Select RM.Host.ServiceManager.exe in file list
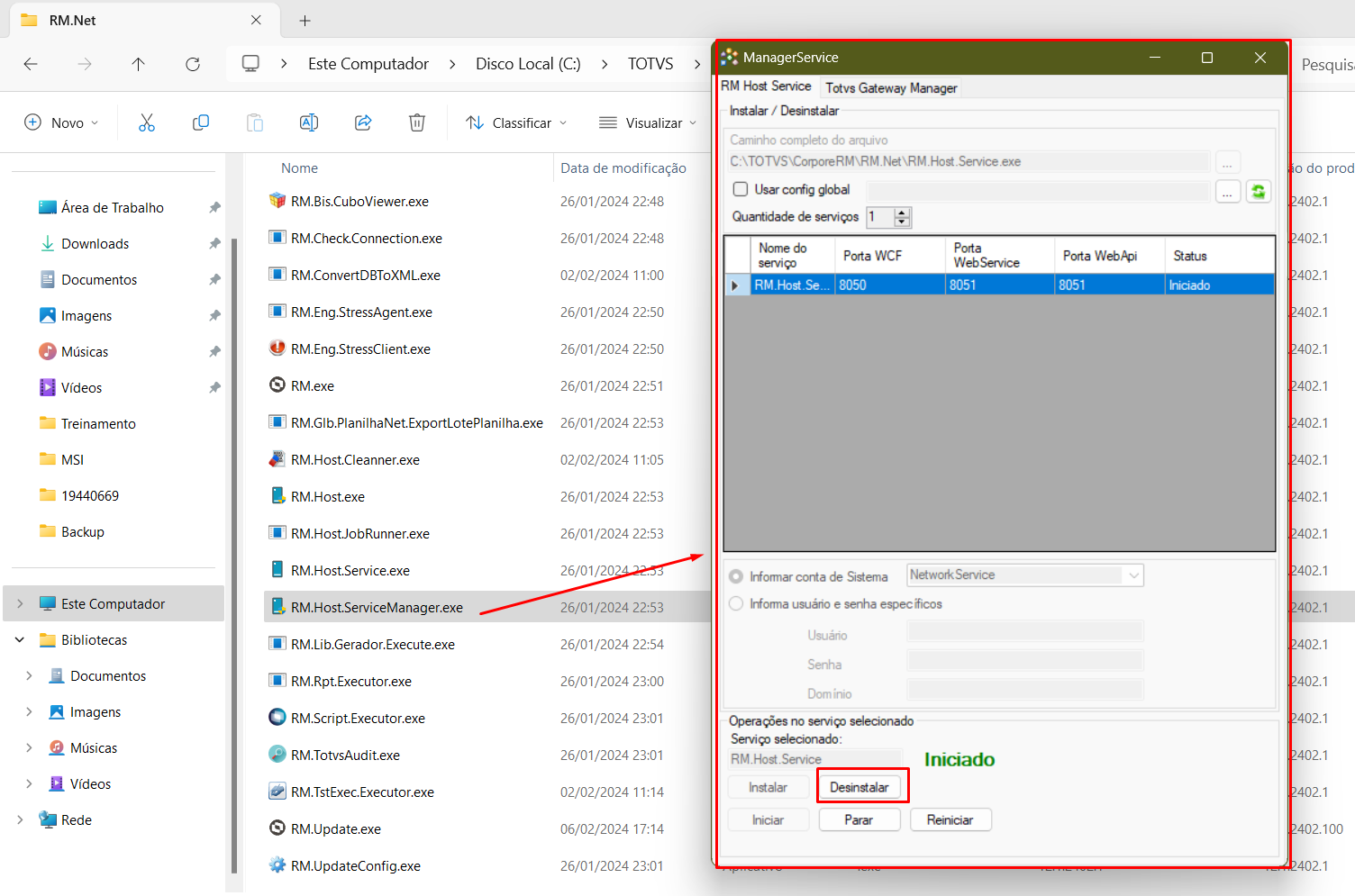1355x896 pixels. (x=377, y=608)
